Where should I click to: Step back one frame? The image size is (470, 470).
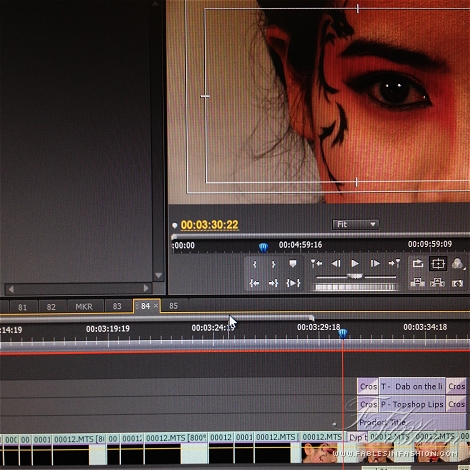[336, 263]
